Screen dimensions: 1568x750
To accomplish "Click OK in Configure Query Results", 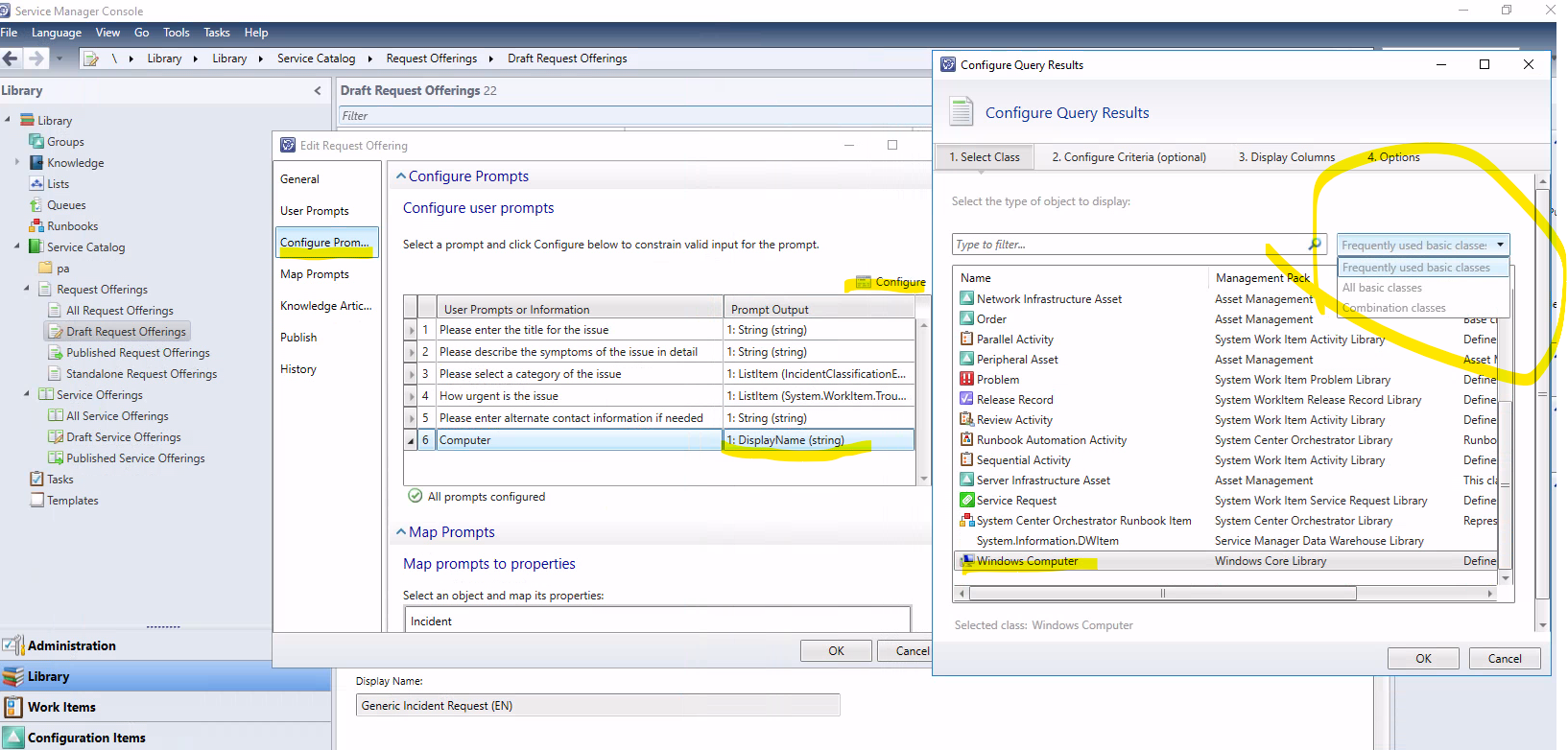I will pyautogui.click(x=1423, y=658).
